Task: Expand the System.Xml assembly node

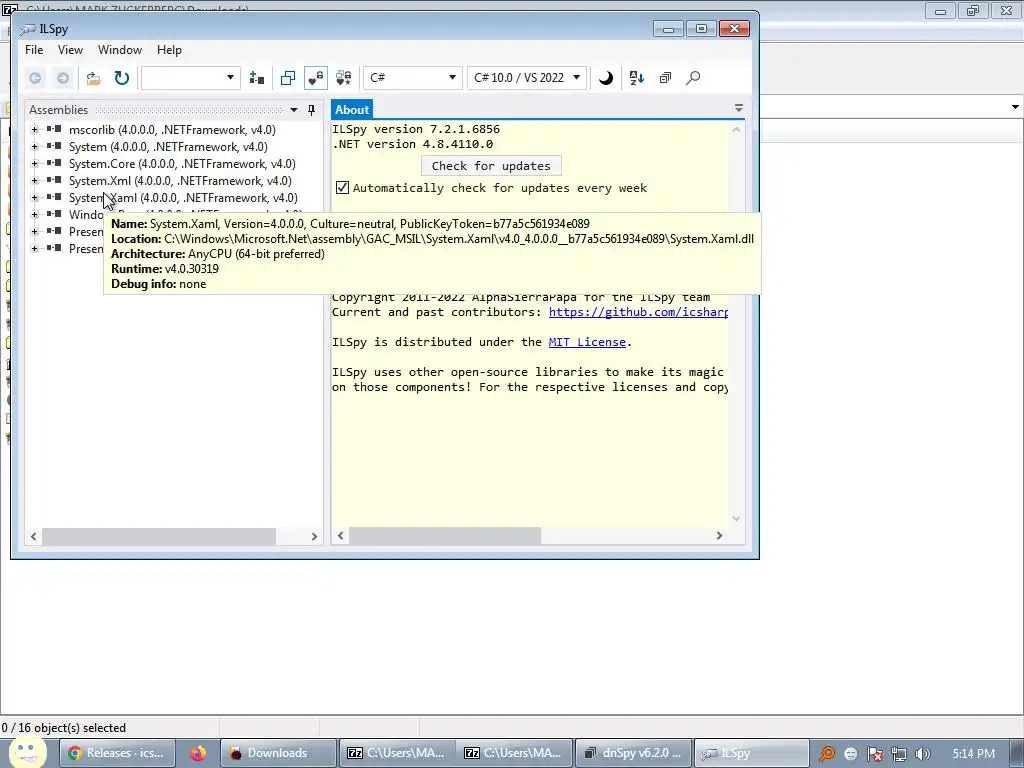Action: [35, 181]
